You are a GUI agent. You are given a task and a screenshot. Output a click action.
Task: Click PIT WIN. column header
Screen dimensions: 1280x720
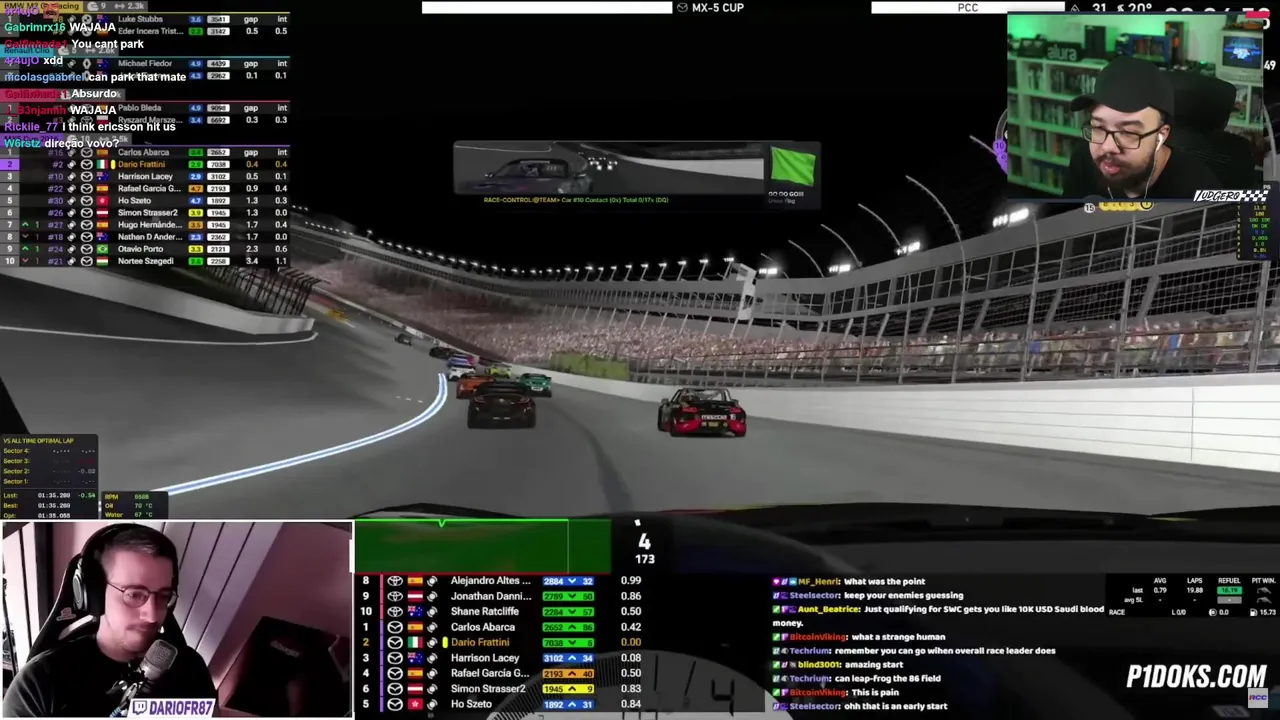[x=1263, y=581]
